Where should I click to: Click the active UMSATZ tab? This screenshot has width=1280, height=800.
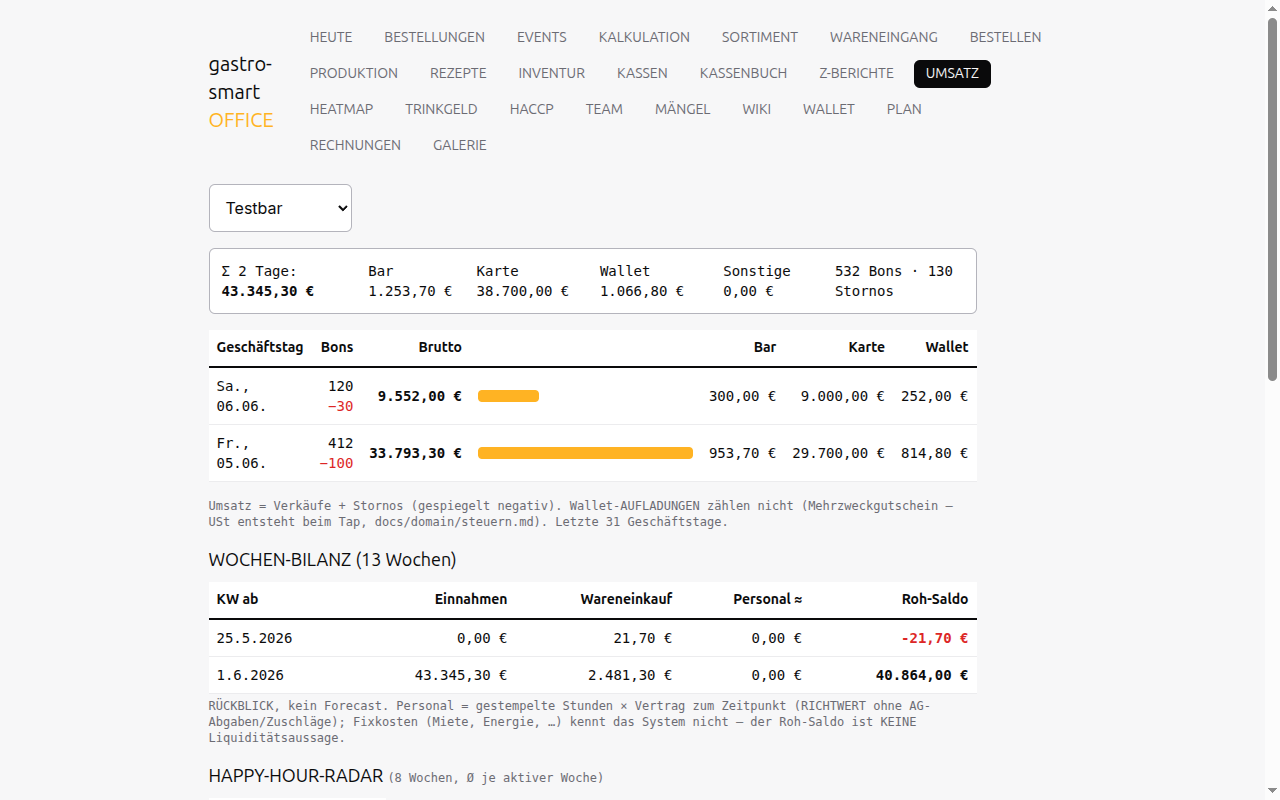[952, 73]
